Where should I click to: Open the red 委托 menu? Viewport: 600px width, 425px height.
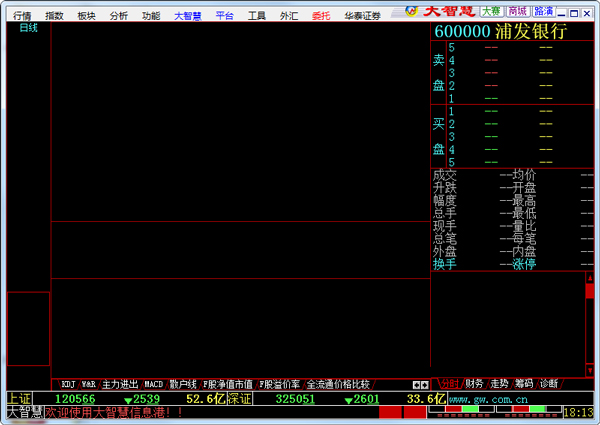(x=321, y=16)
